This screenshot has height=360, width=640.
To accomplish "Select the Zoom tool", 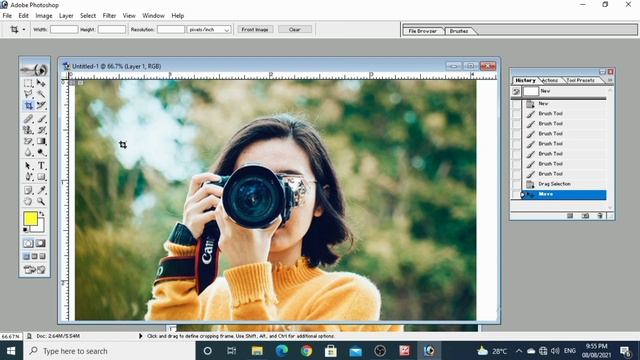I will pos(41,201).
